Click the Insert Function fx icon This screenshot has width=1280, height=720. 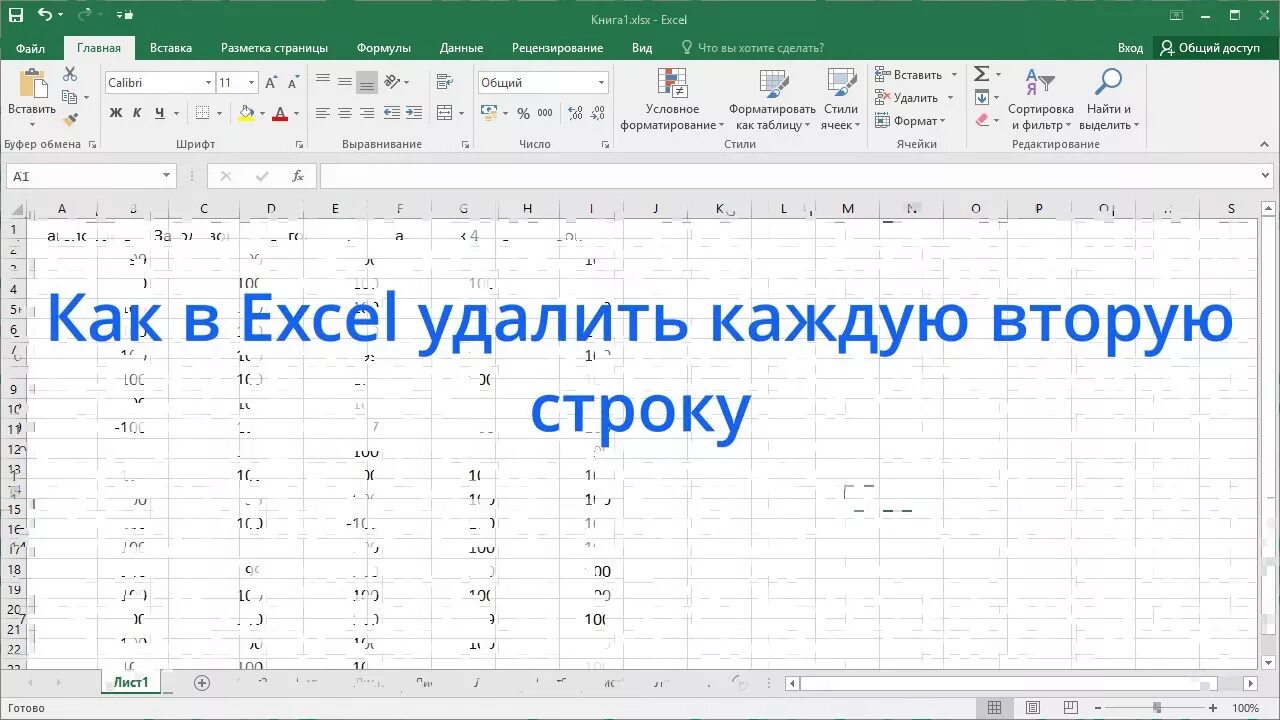[297, 176]
